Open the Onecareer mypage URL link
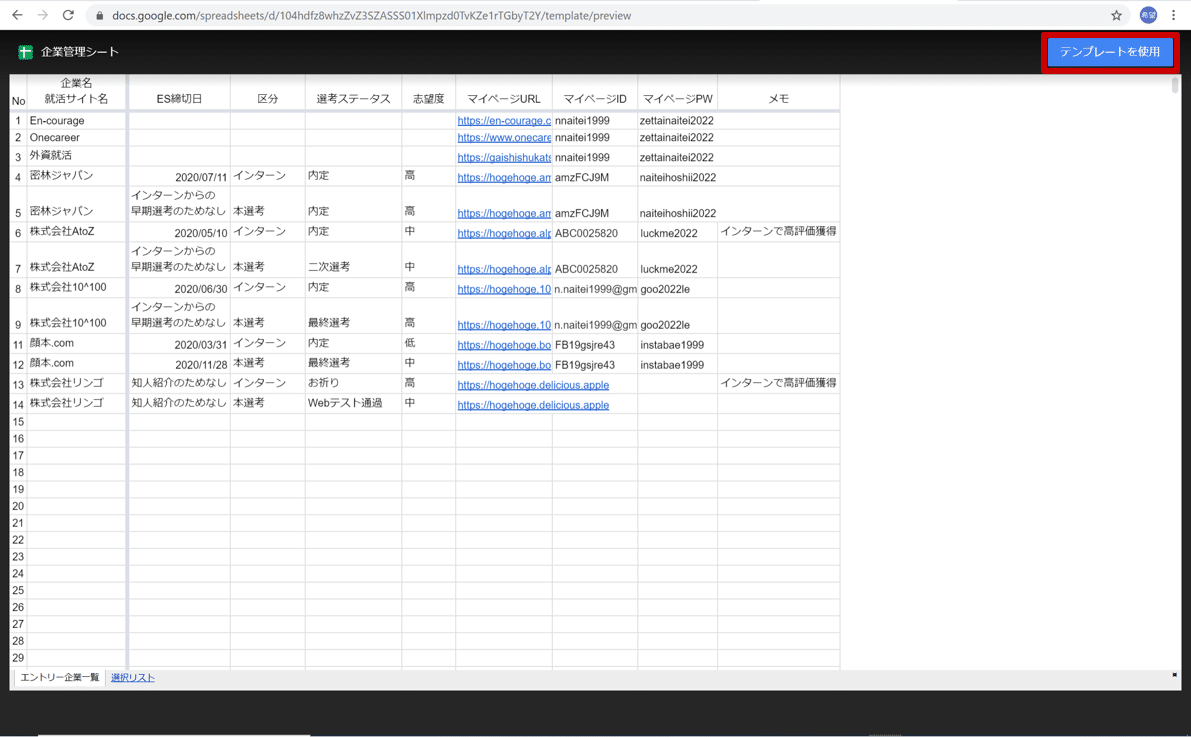The height and width of the screenshot is (737, 1191). 504,138
